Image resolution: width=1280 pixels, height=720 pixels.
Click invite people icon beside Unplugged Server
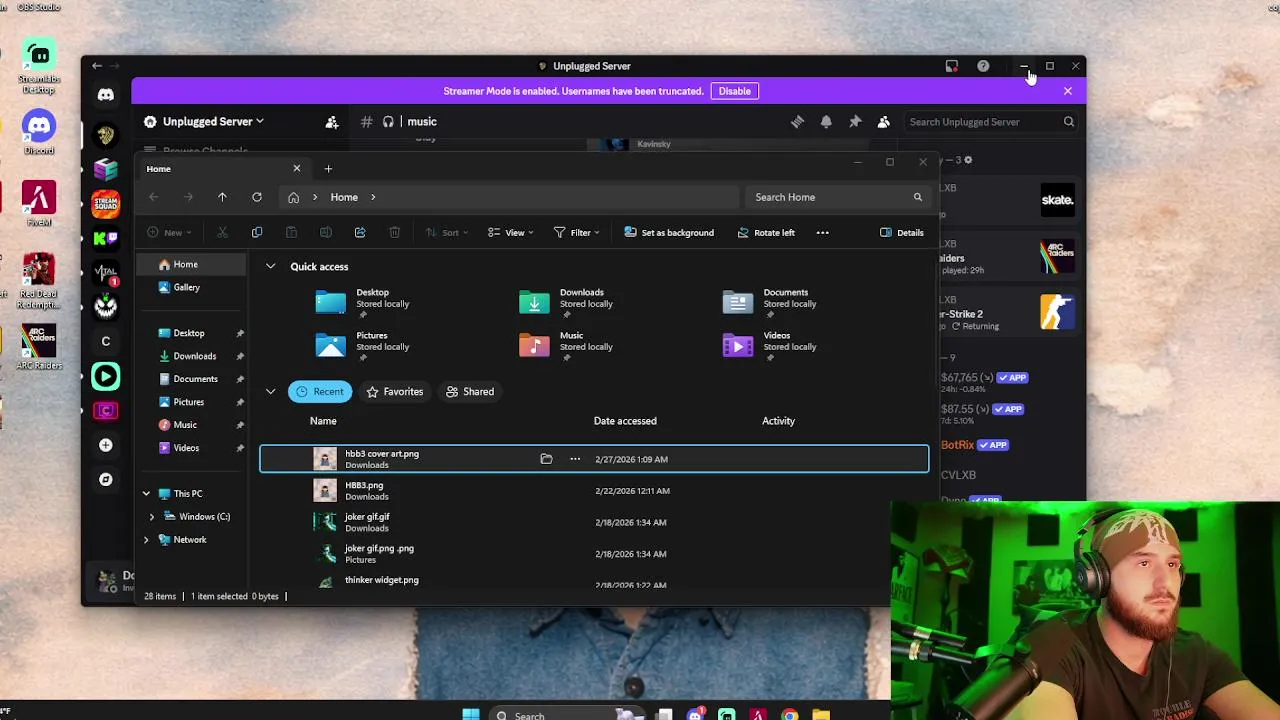tap(332, 122)
